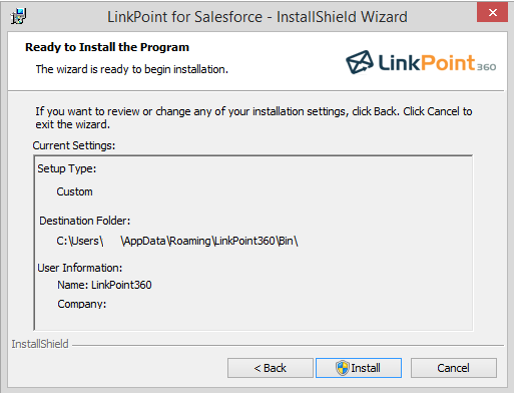This screenshot has width=515, height=393.
Task: Click the Ready to Install heading
Action: (x=107, y=47)
